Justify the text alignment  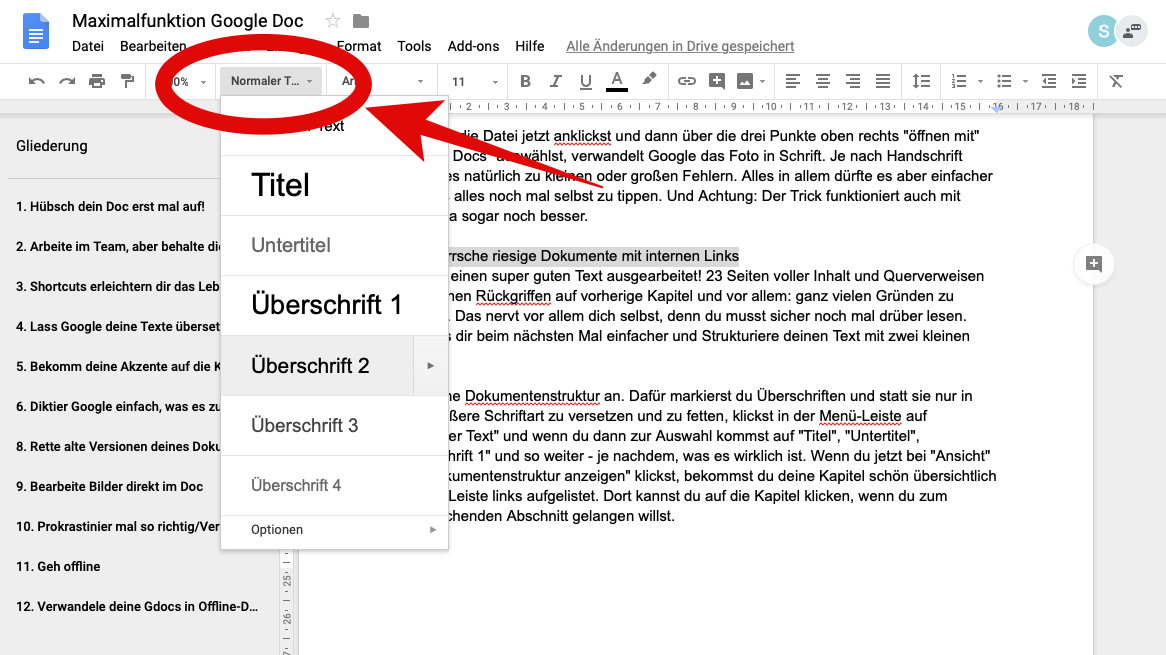coord(883,81)
